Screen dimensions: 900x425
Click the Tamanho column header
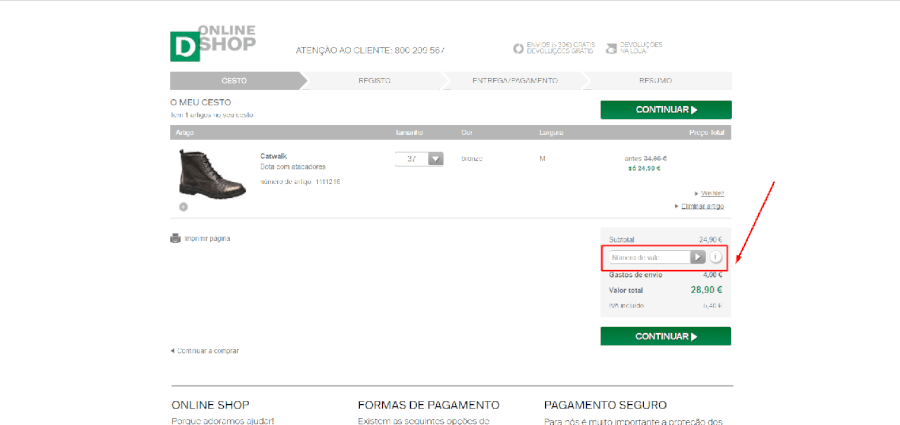(410, 133)
